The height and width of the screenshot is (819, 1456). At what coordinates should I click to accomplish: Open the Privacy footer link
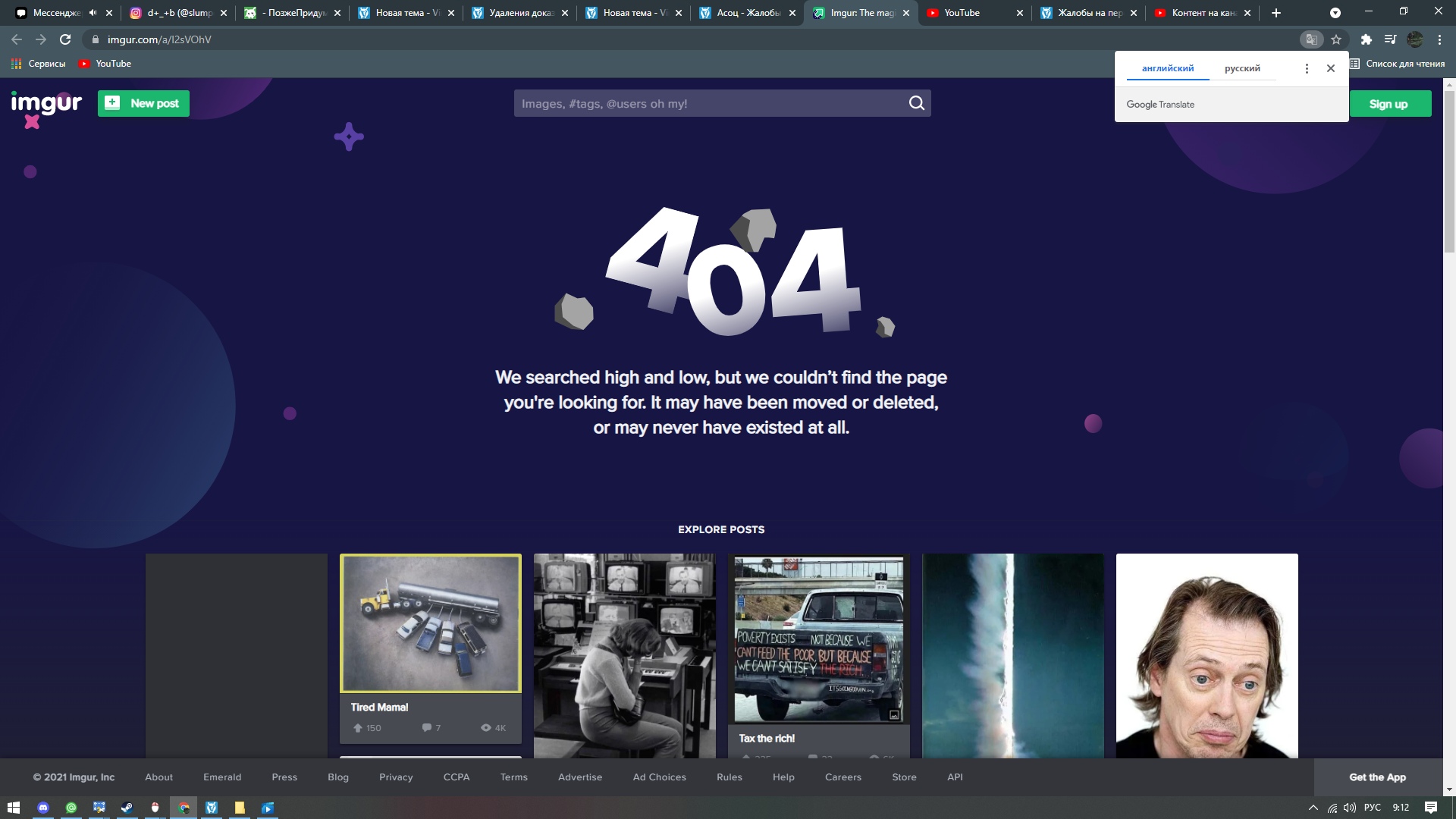pos(396,777)
